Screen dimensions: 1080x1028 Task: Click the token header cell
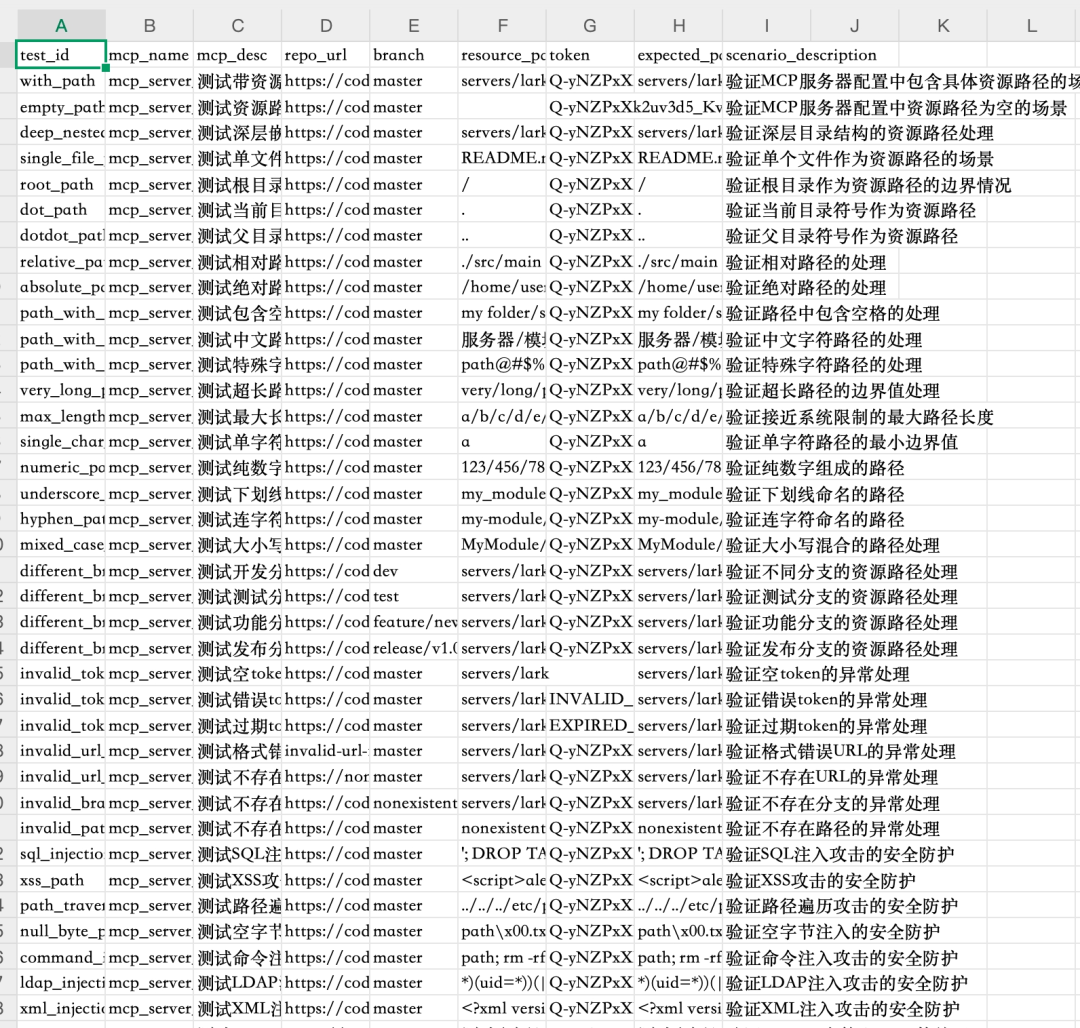590,55
